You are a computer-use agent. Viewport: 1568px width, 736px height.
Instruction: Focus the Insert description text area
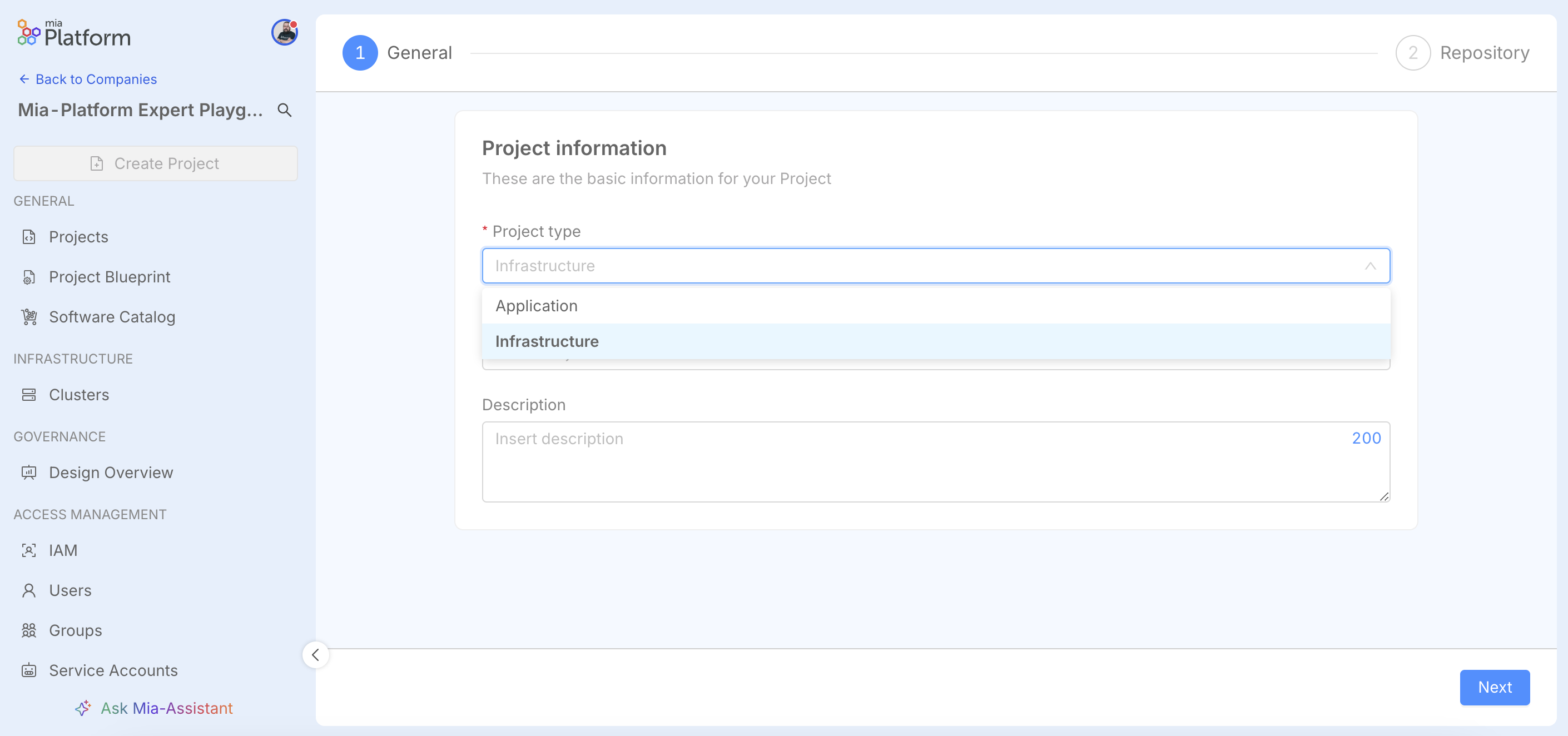pos(936,462)
